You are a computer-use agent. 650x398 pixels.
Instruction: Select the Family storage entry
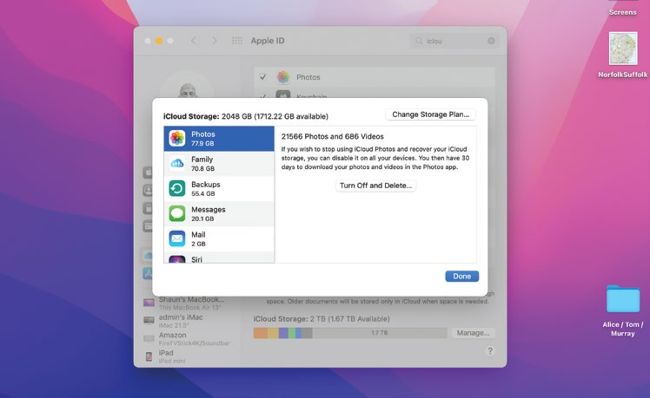(219, 164)
